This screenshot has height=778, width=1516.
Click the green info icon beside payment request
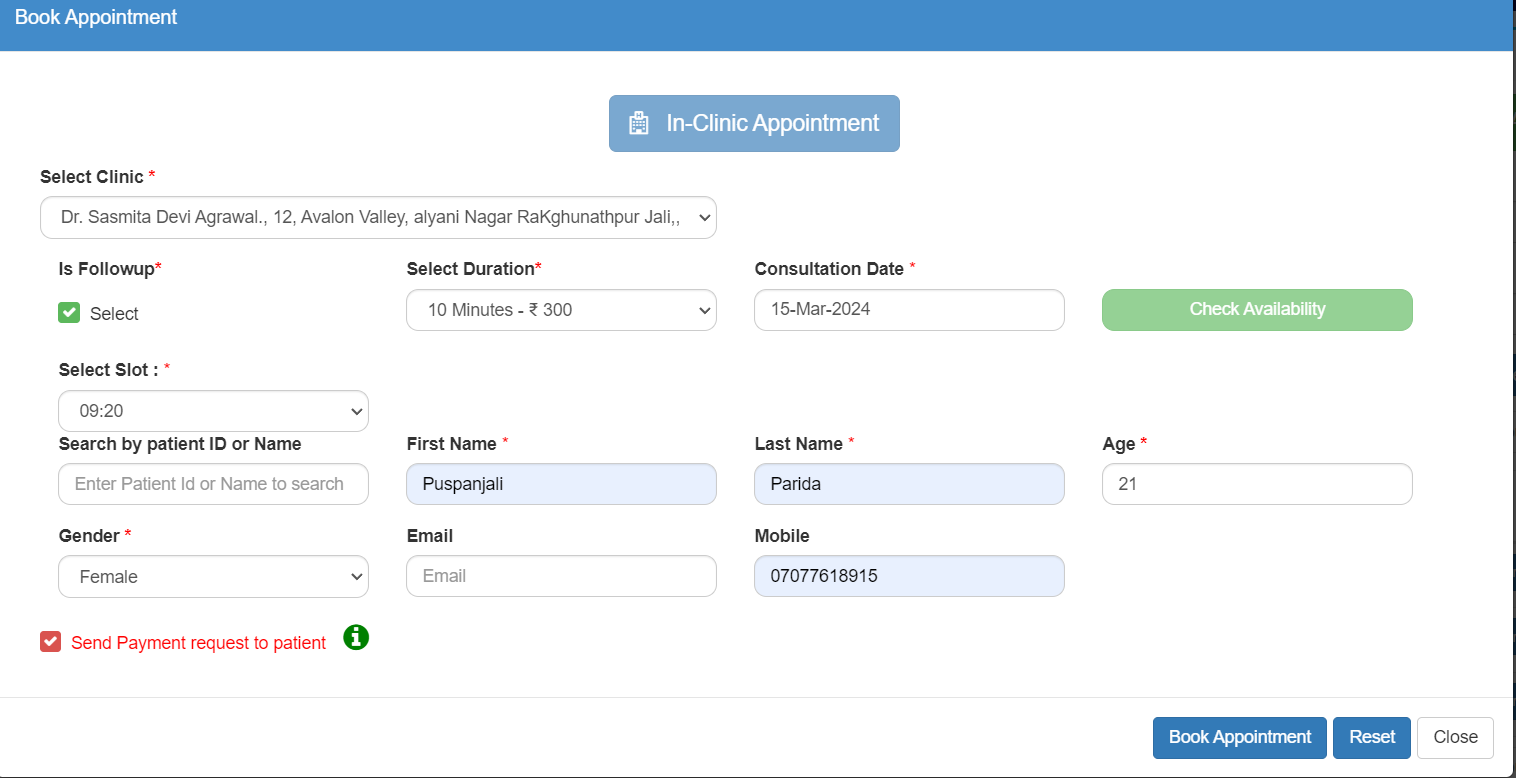click(356, 637)
